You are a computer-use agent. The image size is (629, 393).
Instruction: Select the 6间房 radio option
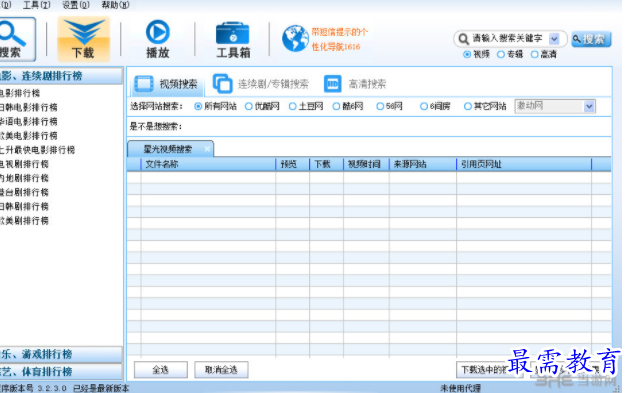click(424, 106)
